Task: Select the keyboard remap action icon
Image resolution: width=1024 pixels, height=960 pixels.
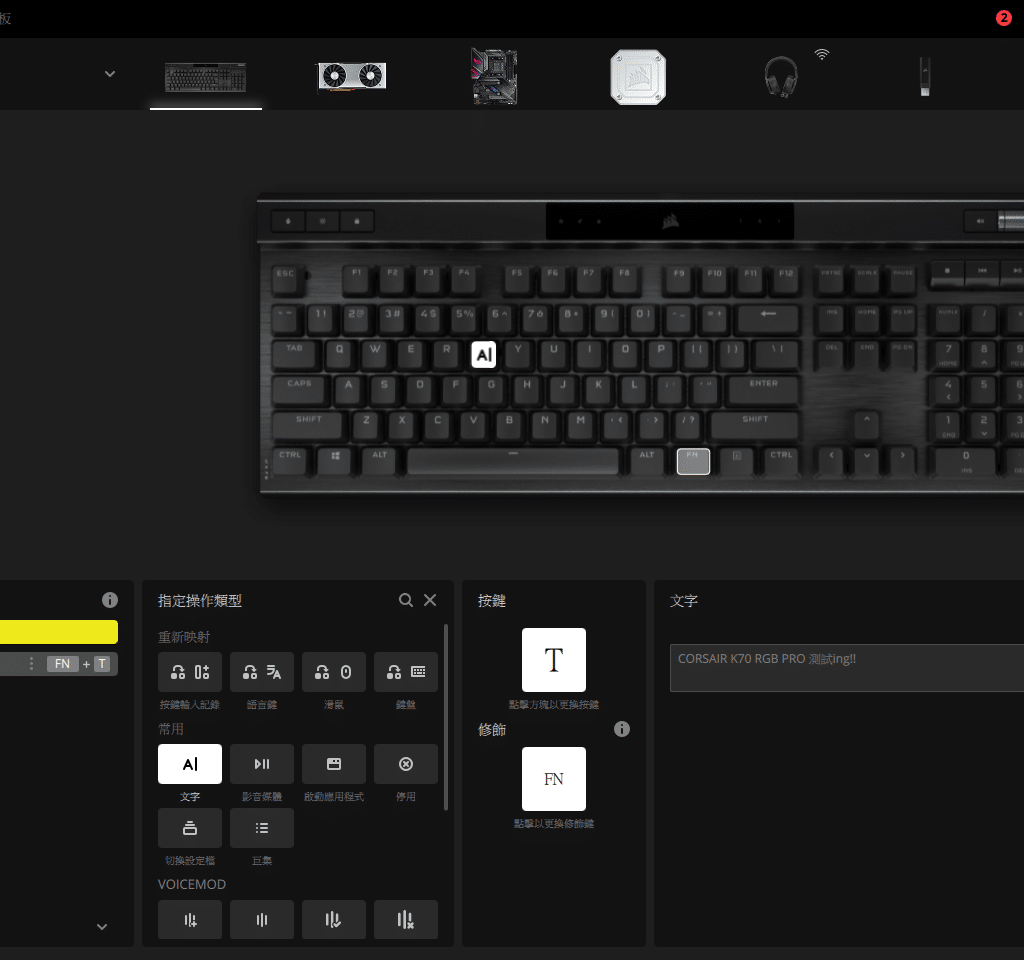Action: tap(406, 672)
